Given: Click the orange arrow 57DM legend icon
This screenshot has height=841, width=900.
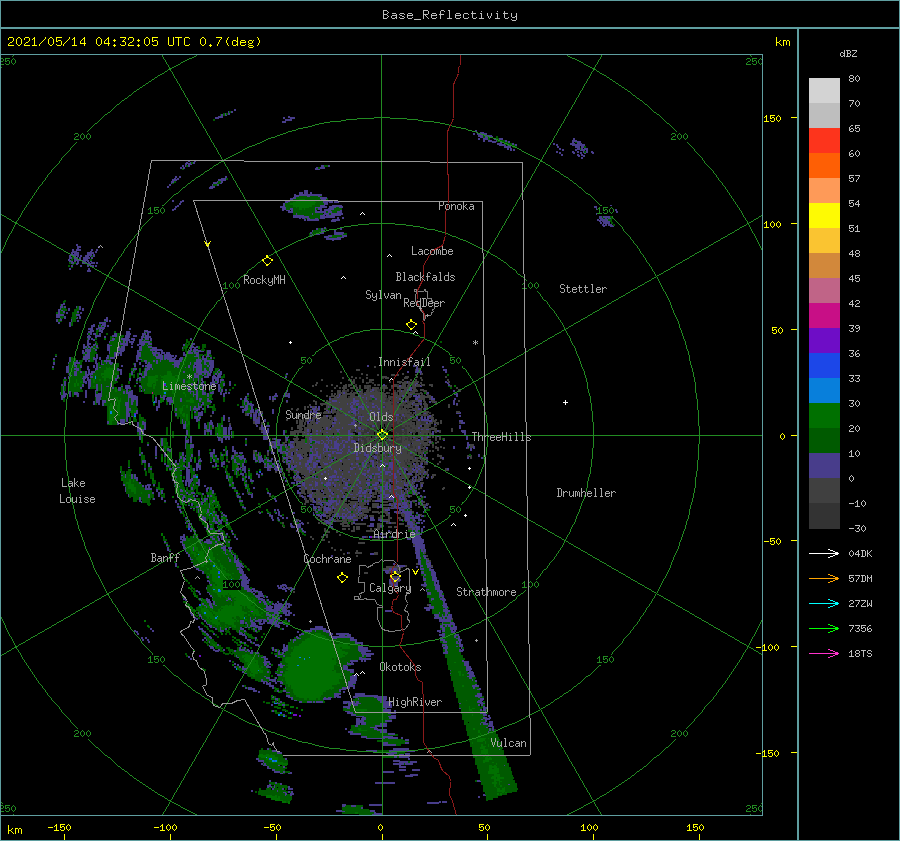Looking at the screenshot, I should [x=824, y=579].
